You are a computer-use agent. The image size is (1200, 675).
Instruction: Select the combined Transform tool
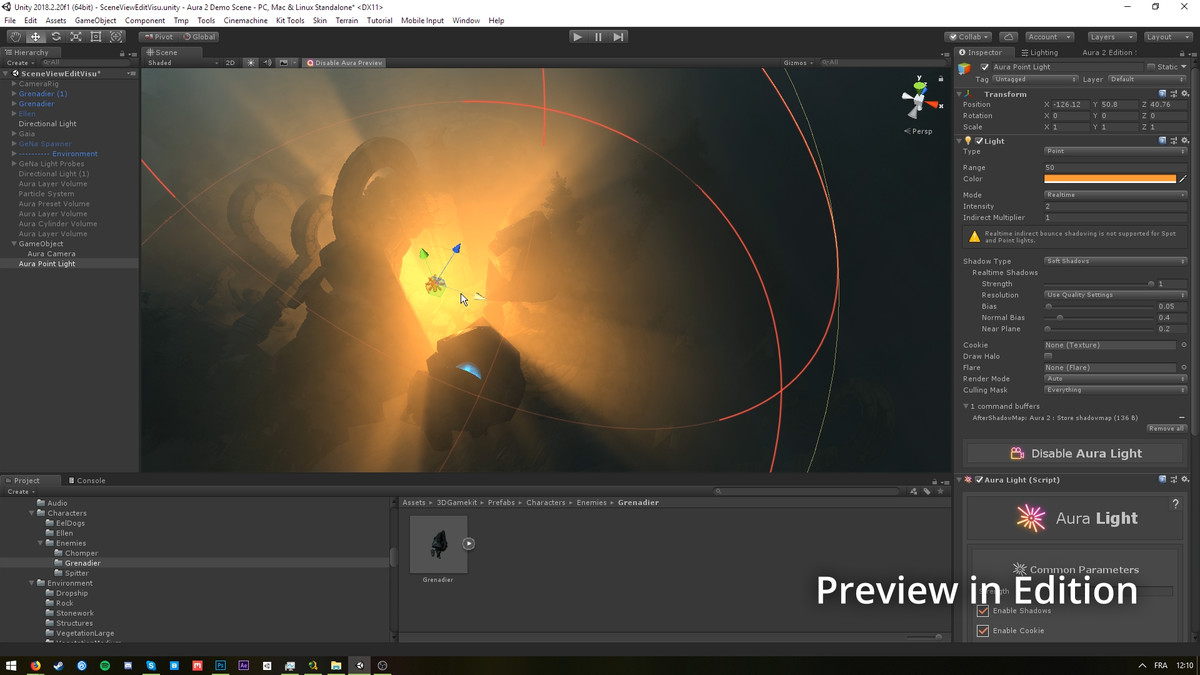coord(116,36)
